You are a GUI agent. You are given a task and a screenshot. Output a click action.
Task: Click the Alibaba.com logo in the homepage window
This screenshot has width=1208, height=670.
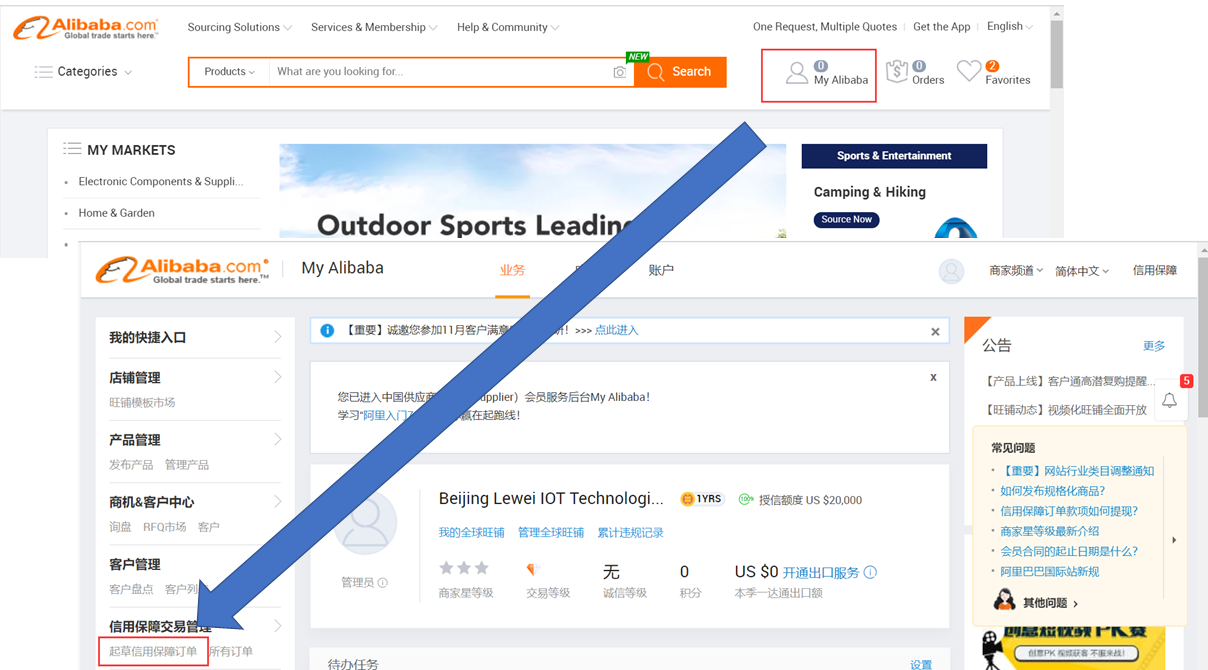86,28
